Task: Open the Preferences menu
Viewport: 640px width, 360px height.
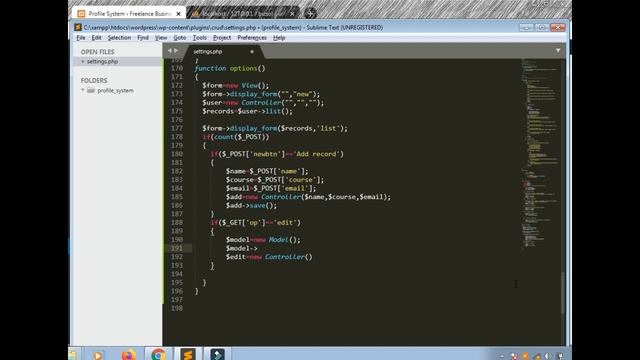Action: click(252, 38)
